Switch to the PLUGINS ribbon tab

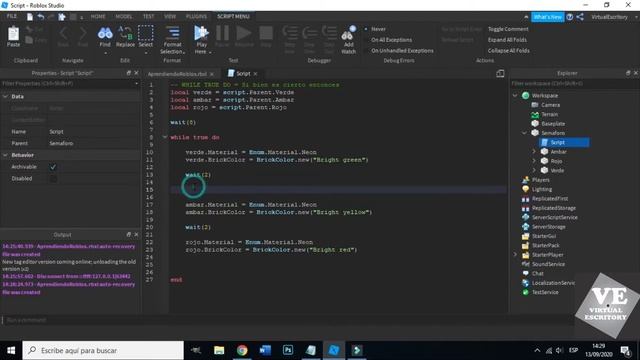point(196,17)
